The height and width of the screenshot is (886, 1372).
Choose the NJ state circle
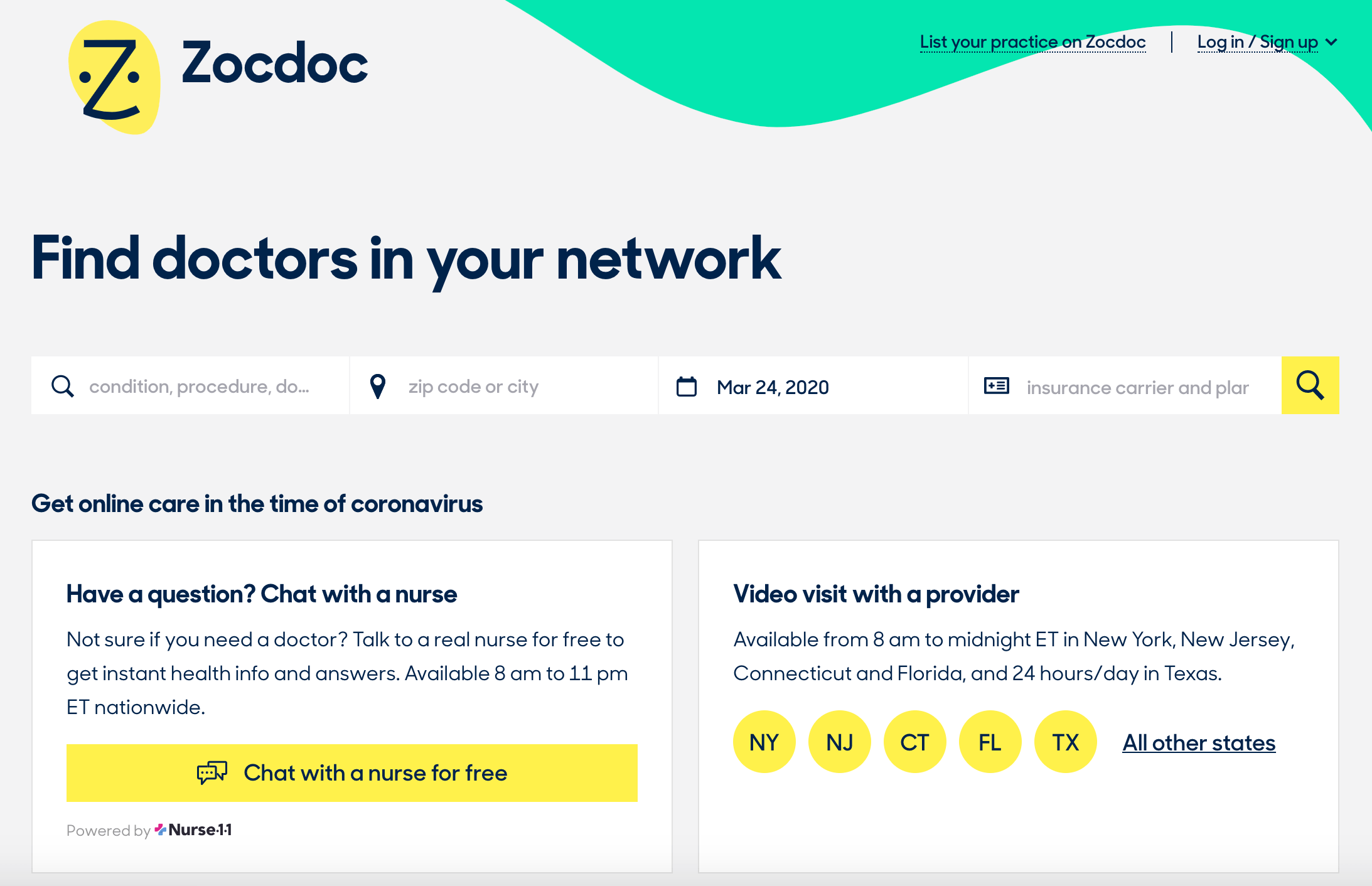click(840, 742)
